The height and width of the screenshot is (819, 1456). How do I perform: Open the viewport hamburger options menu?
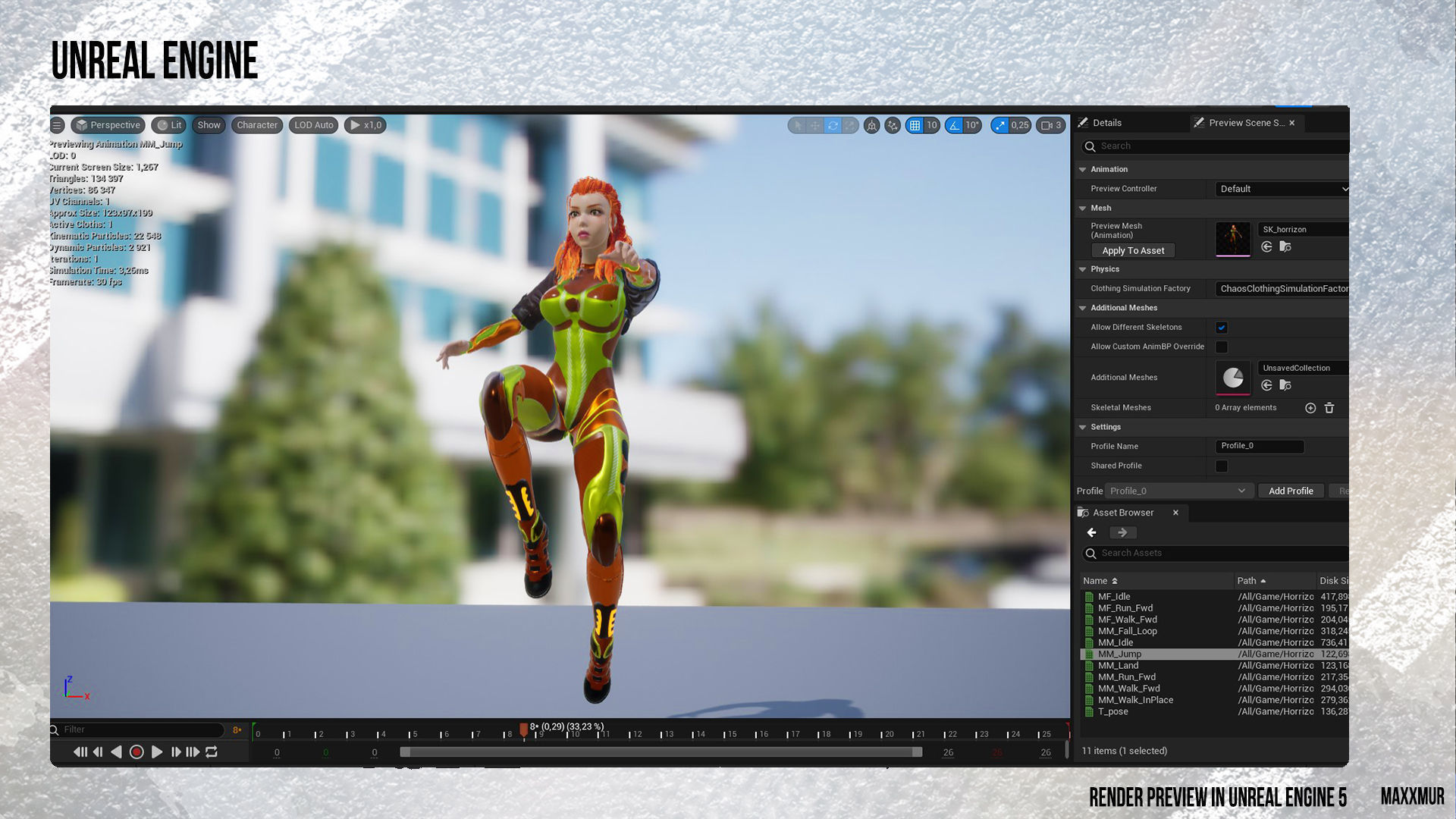tap(58, 125)
